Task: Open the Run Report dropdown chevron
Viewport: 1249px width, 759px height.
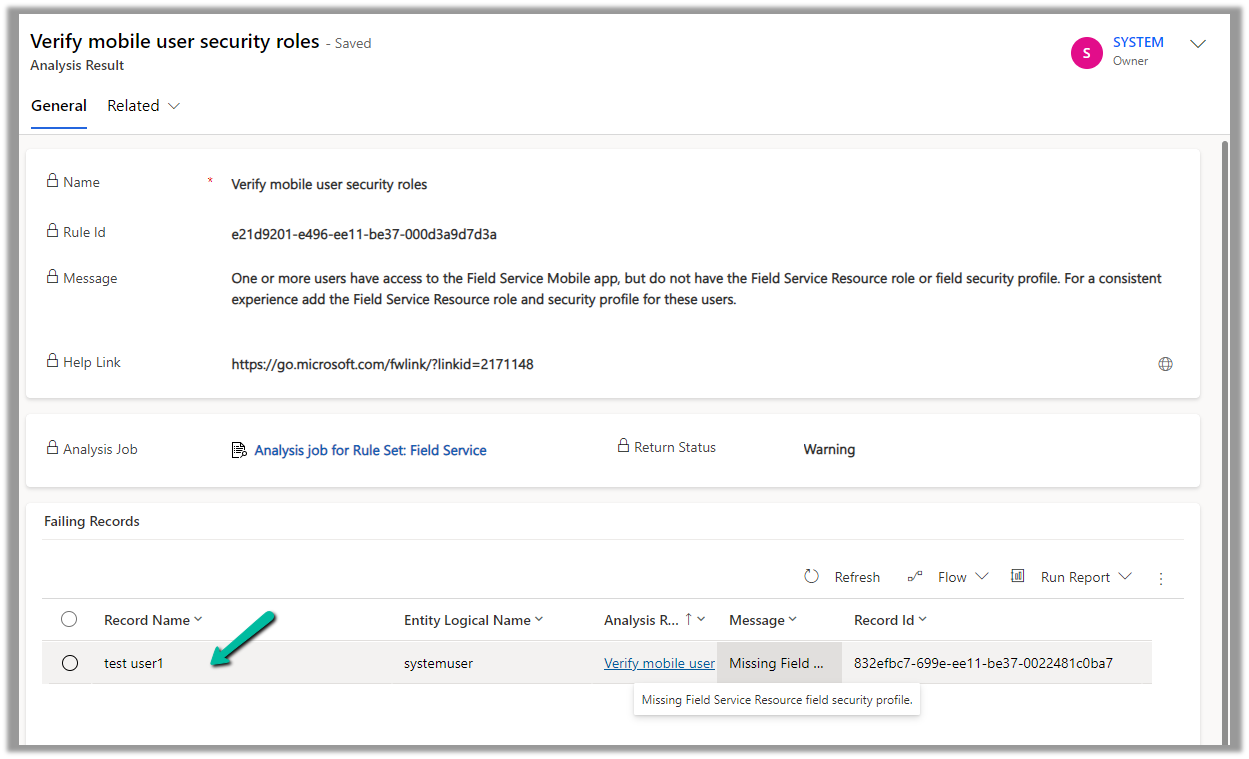Action: (1125, 577)
